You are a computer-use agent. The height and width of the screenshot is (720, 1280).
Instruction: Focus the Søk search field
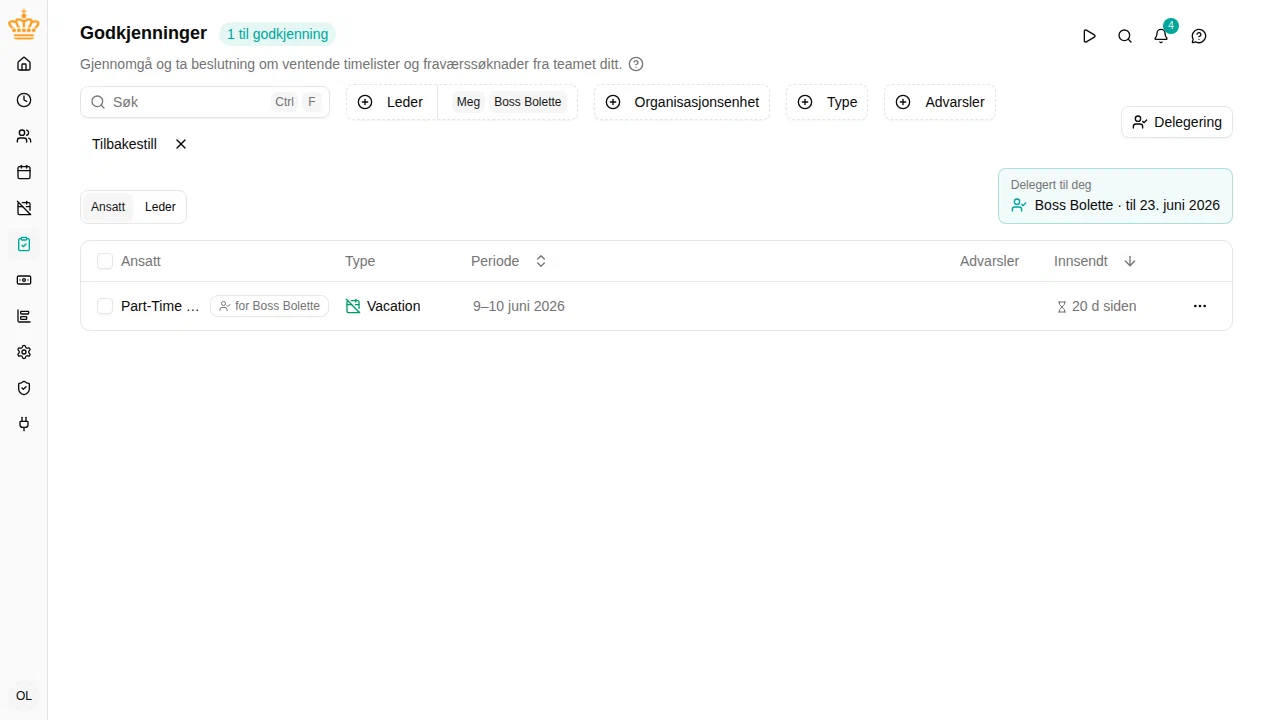click(205, 102)
